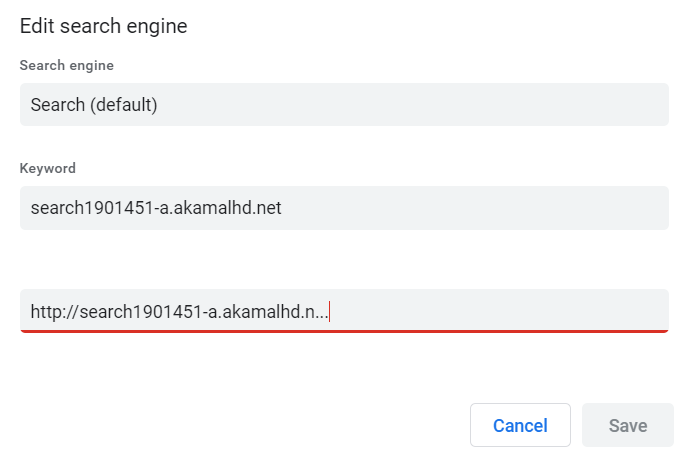Click the URL field with red underline
The height and width of the screenshot is (473, 696).
pos(344,311)
